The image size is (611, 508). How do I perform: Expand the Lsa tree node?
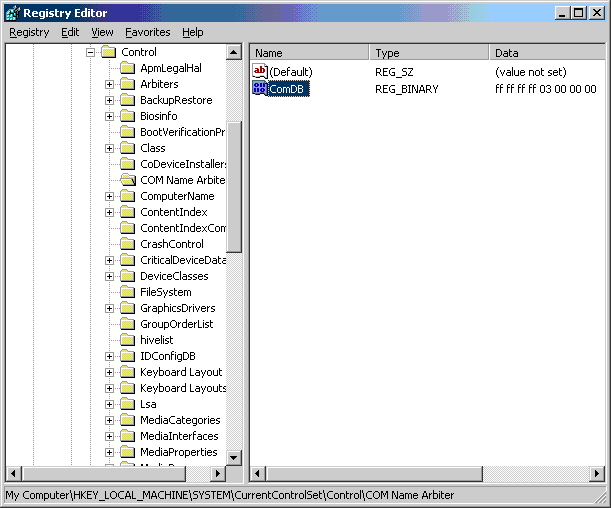click(x=109, y=404)
